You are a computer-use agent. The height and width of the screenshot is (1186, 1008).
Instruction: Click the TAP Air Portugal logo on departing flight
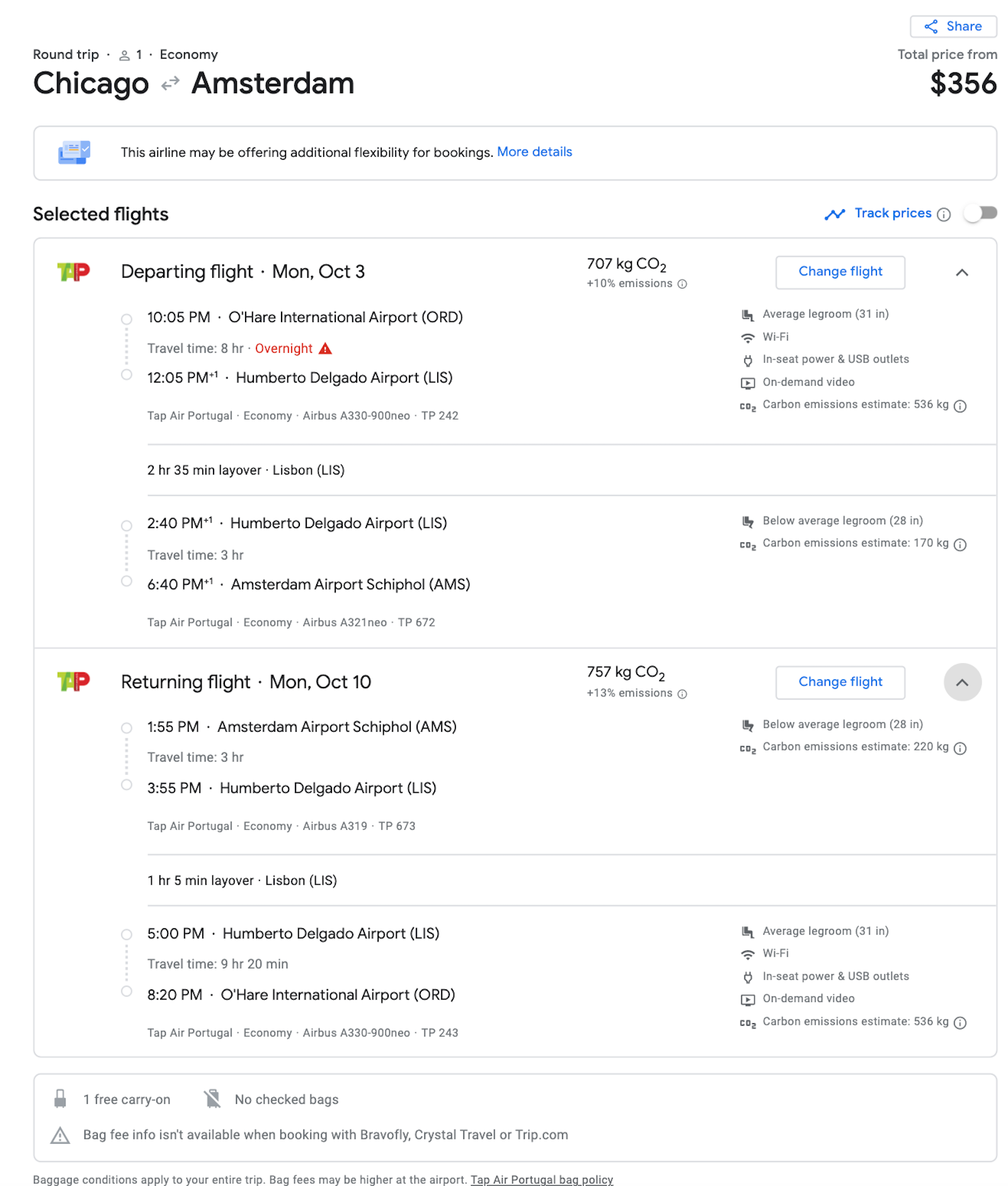click(74, 272)
